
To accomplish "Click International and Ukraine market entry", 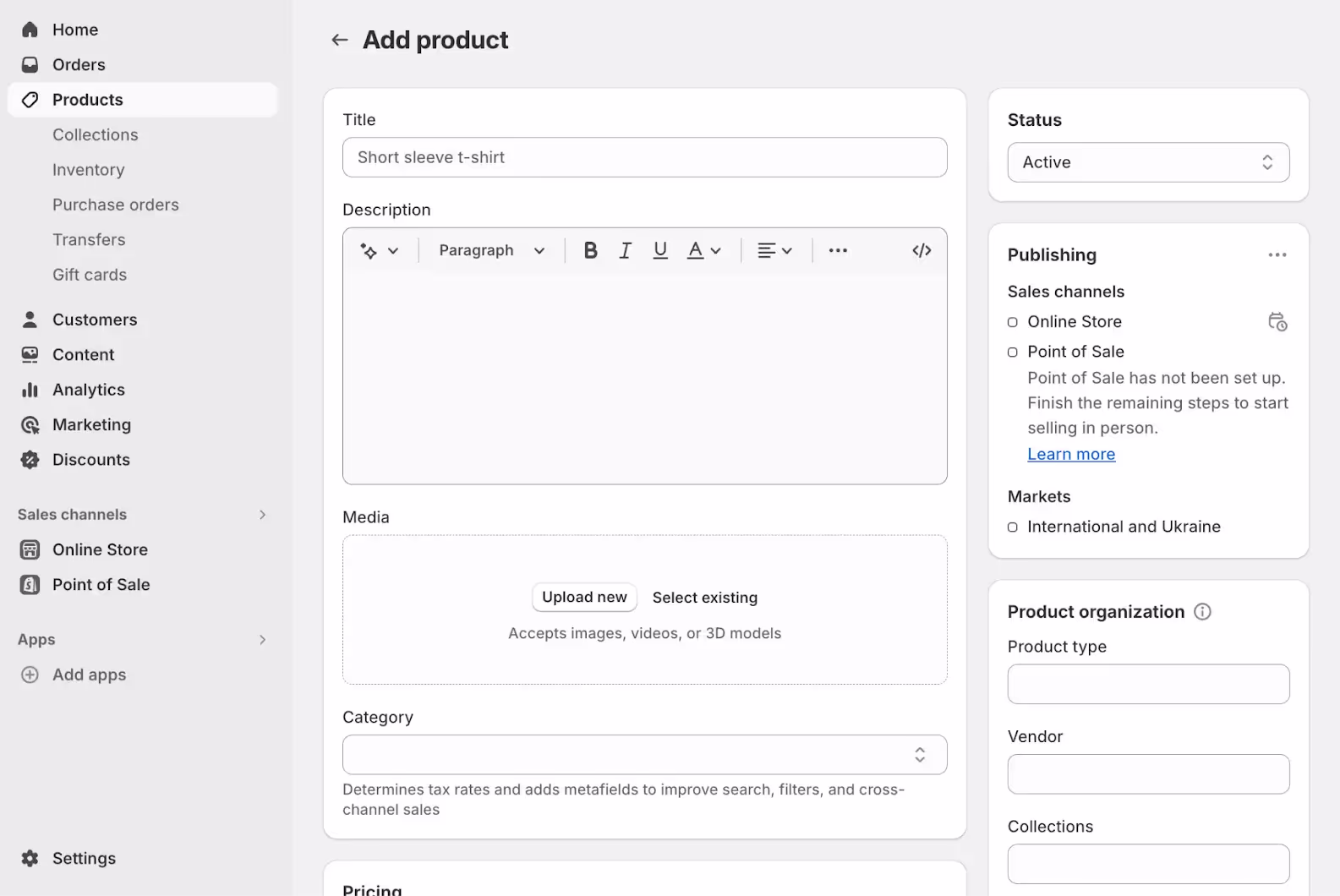I will click(1124, 527).
